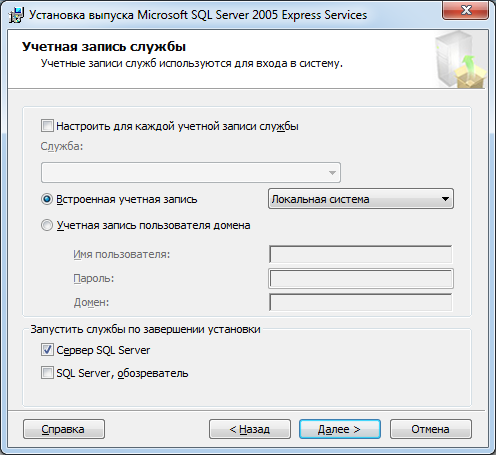
Task: Cancel setup with 'Отмена' button
Action: pyautogui.click(x=431, y=429)
